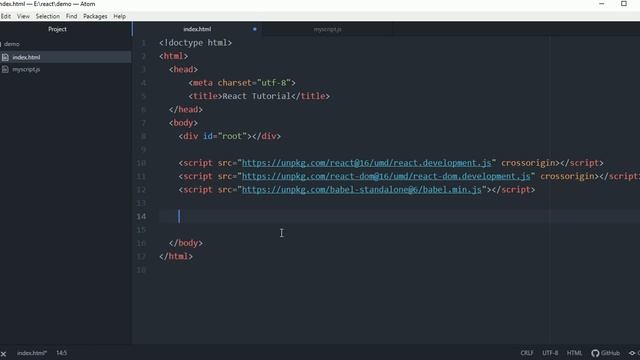Image resolution: width=640 pixels, height=360 pixels.
Task: Click the file icon beside index.html in tree
Action: (5, 57)
